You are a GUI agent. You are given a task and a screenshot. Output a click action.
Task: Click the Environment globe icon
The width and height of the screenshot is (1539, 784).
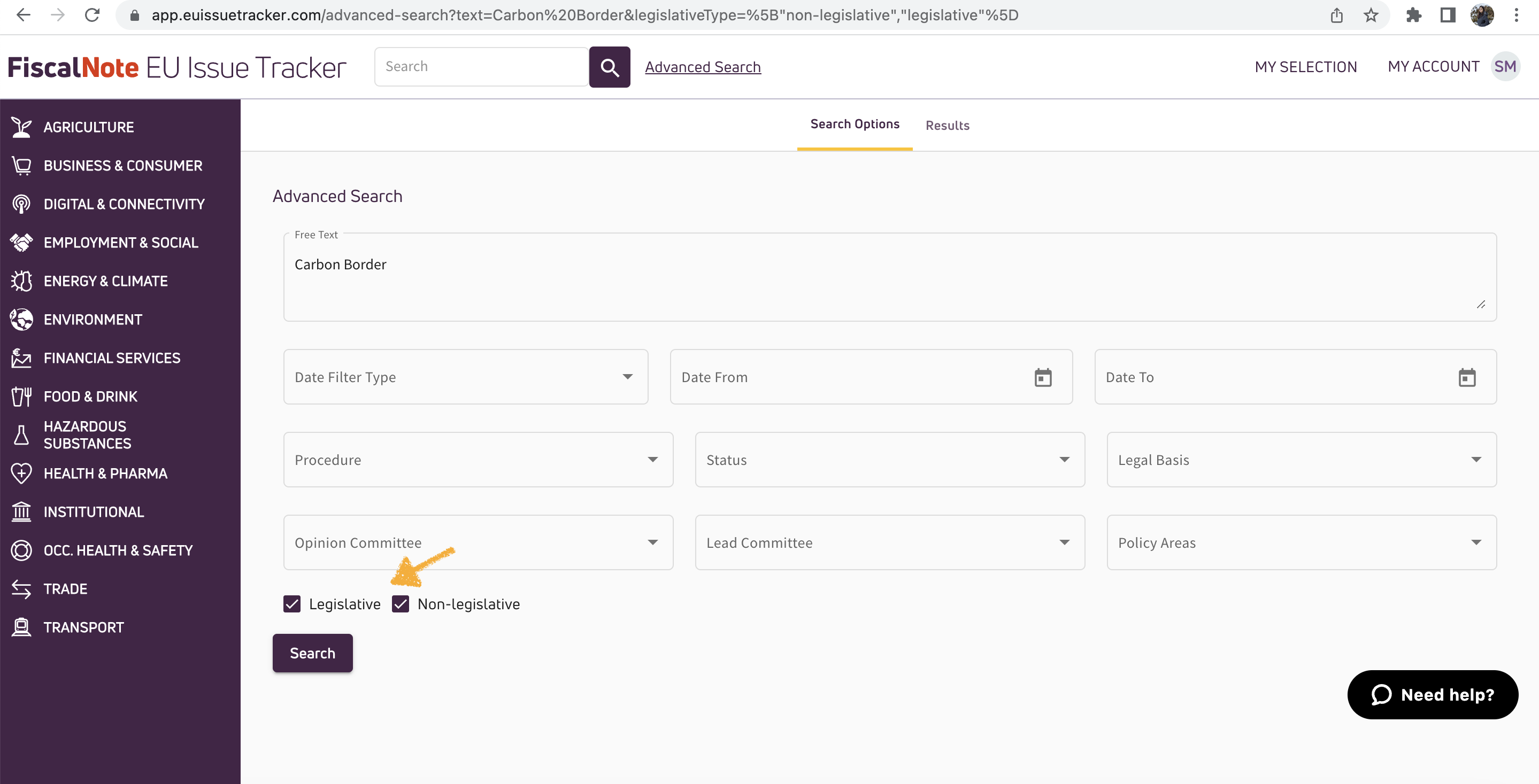click(21, 320)
